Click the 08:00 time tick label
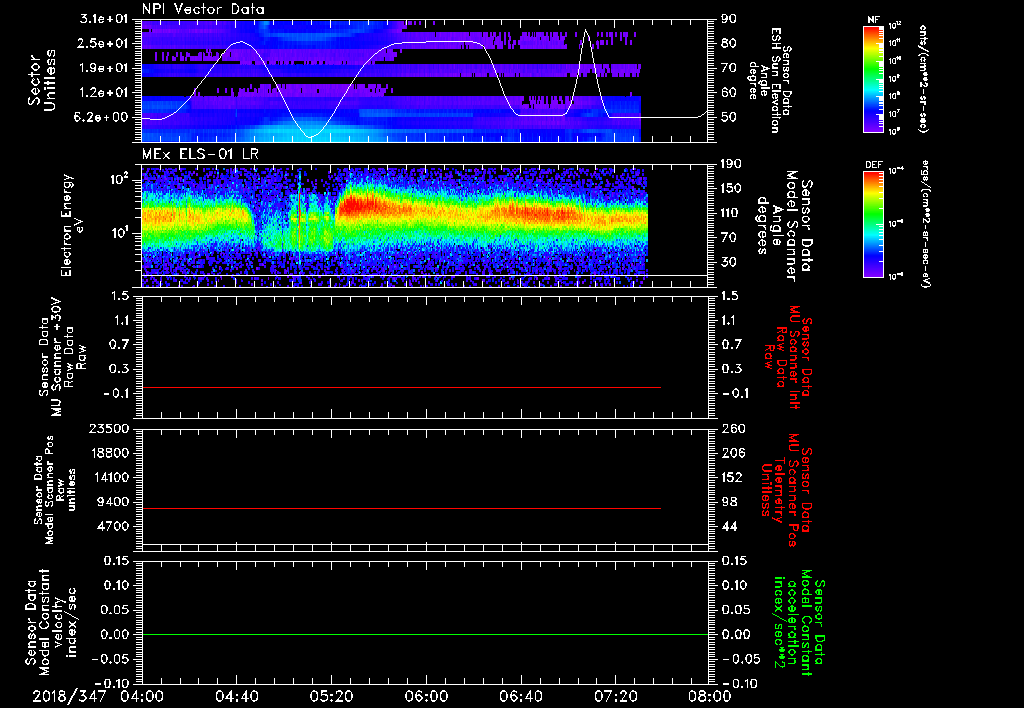This screenshot has width=1024, height=708. (710, 696)
